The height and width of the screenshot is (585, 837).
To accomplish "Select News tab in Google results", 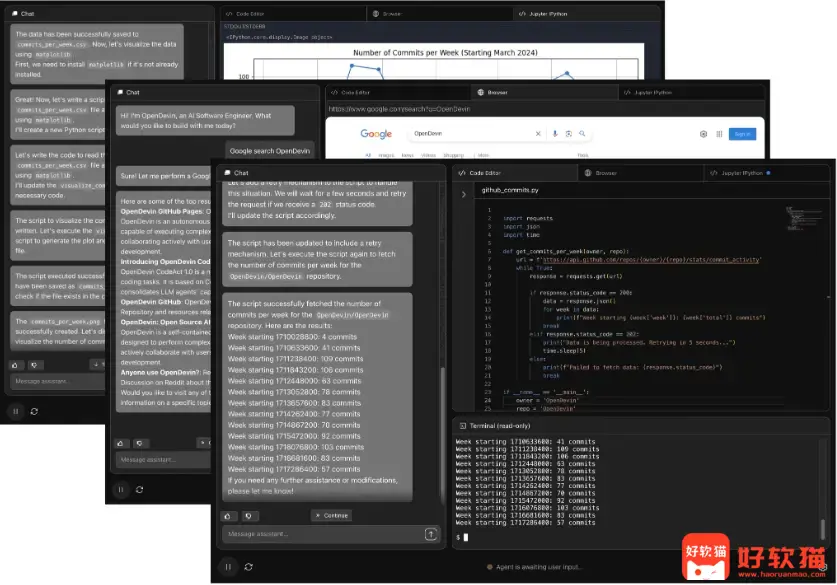I will (x=407, y=155).
